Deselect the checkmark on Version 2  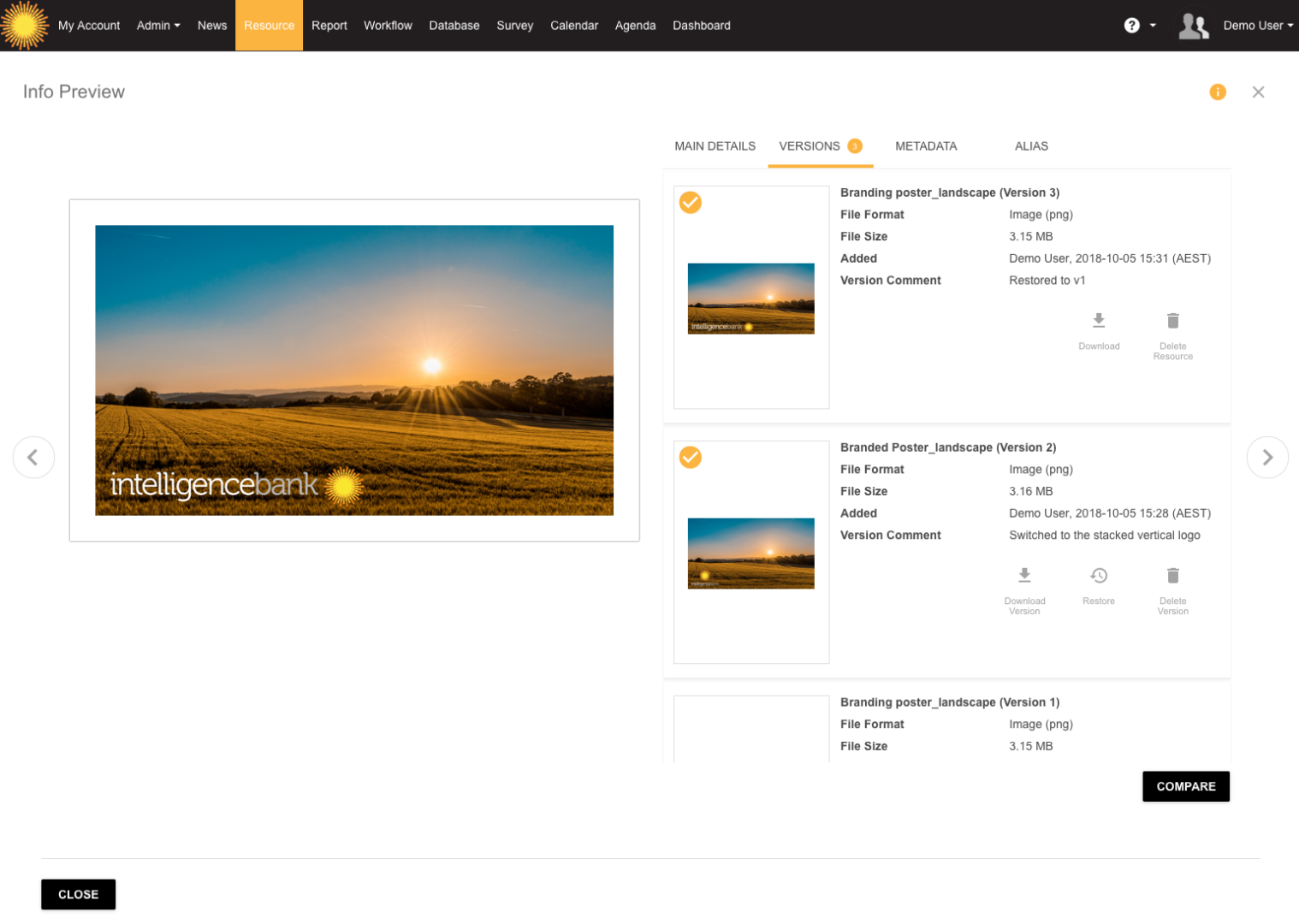[x=690, y=458]
